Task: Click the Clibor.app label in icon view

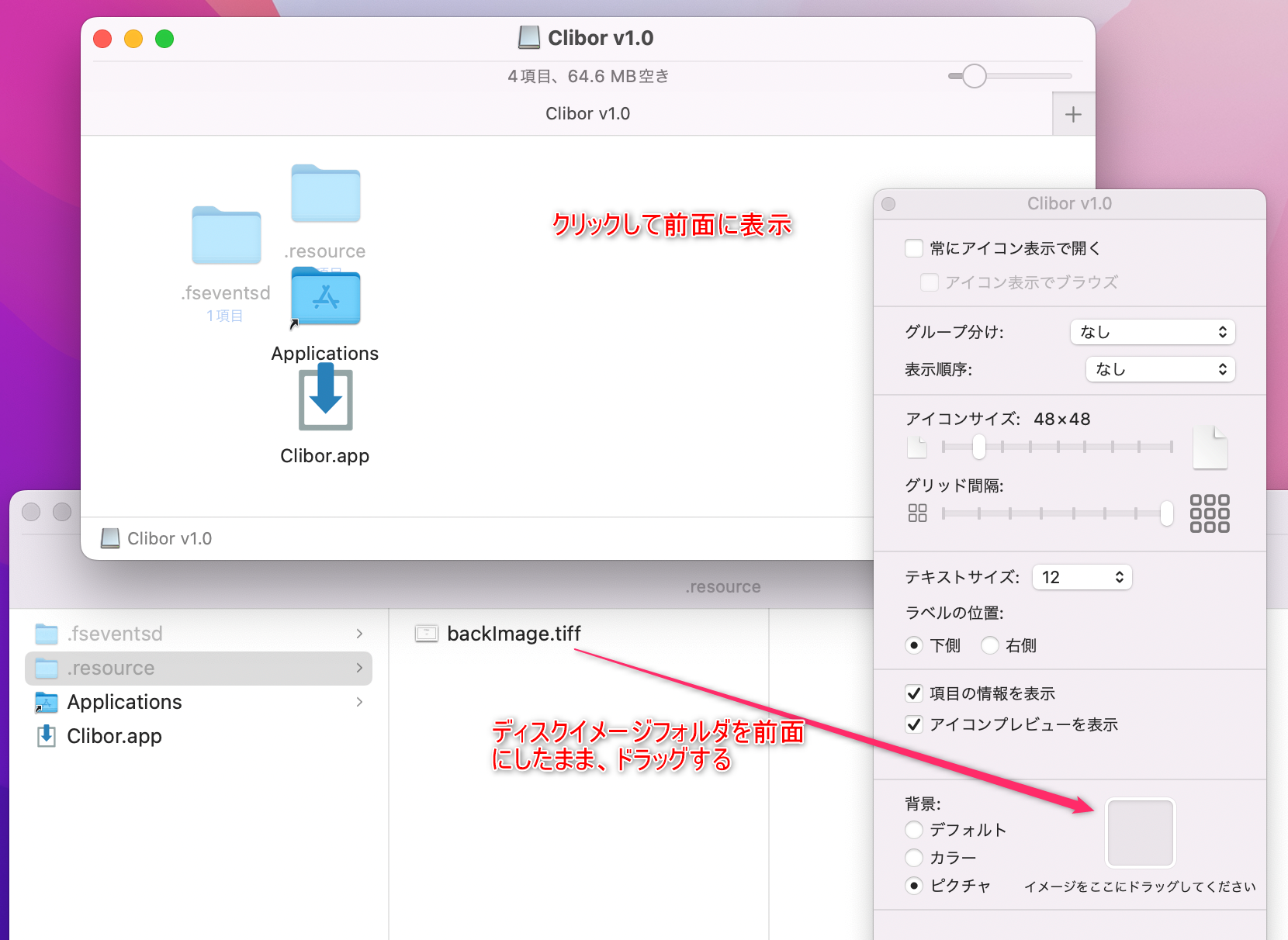Action: (325, 456)
